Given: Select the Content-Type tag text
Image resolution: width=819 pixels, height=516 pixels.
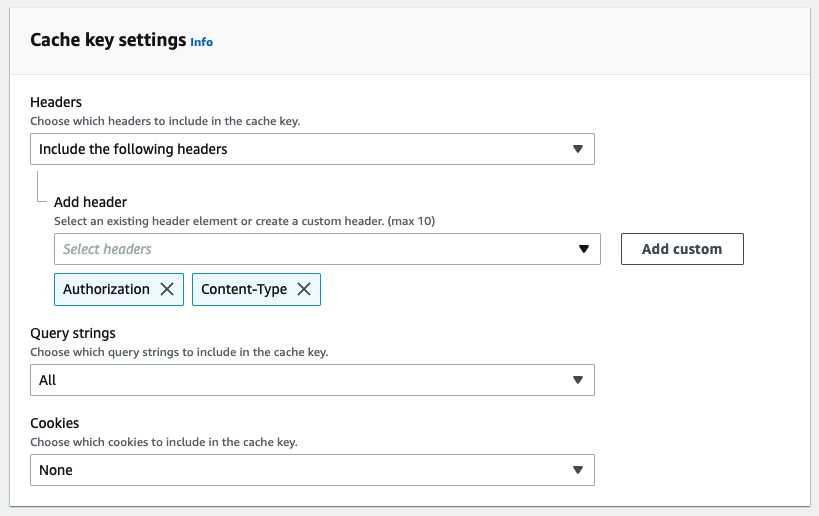Looking at the screenshot, I should point(244,289).
